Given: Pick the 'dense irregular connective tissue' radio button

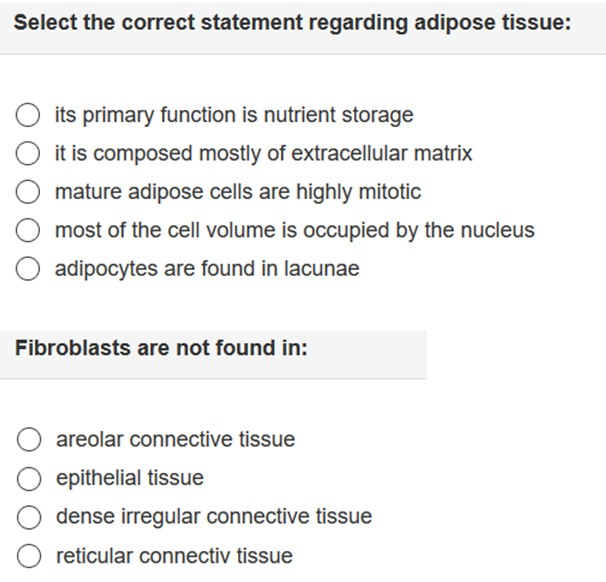Looking at the screenshot, I should 30,517.
